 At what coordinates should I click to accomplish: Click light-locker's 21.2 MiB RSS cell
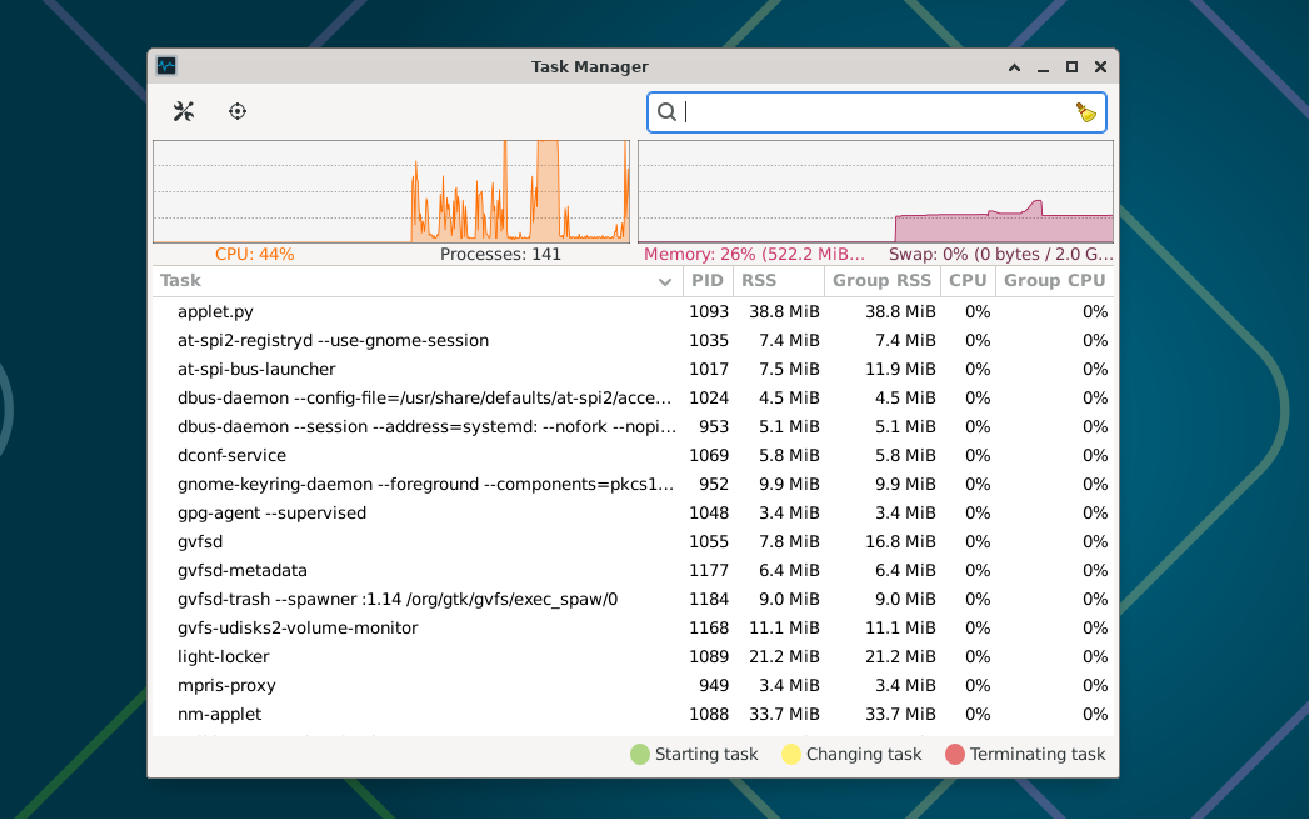785,657
